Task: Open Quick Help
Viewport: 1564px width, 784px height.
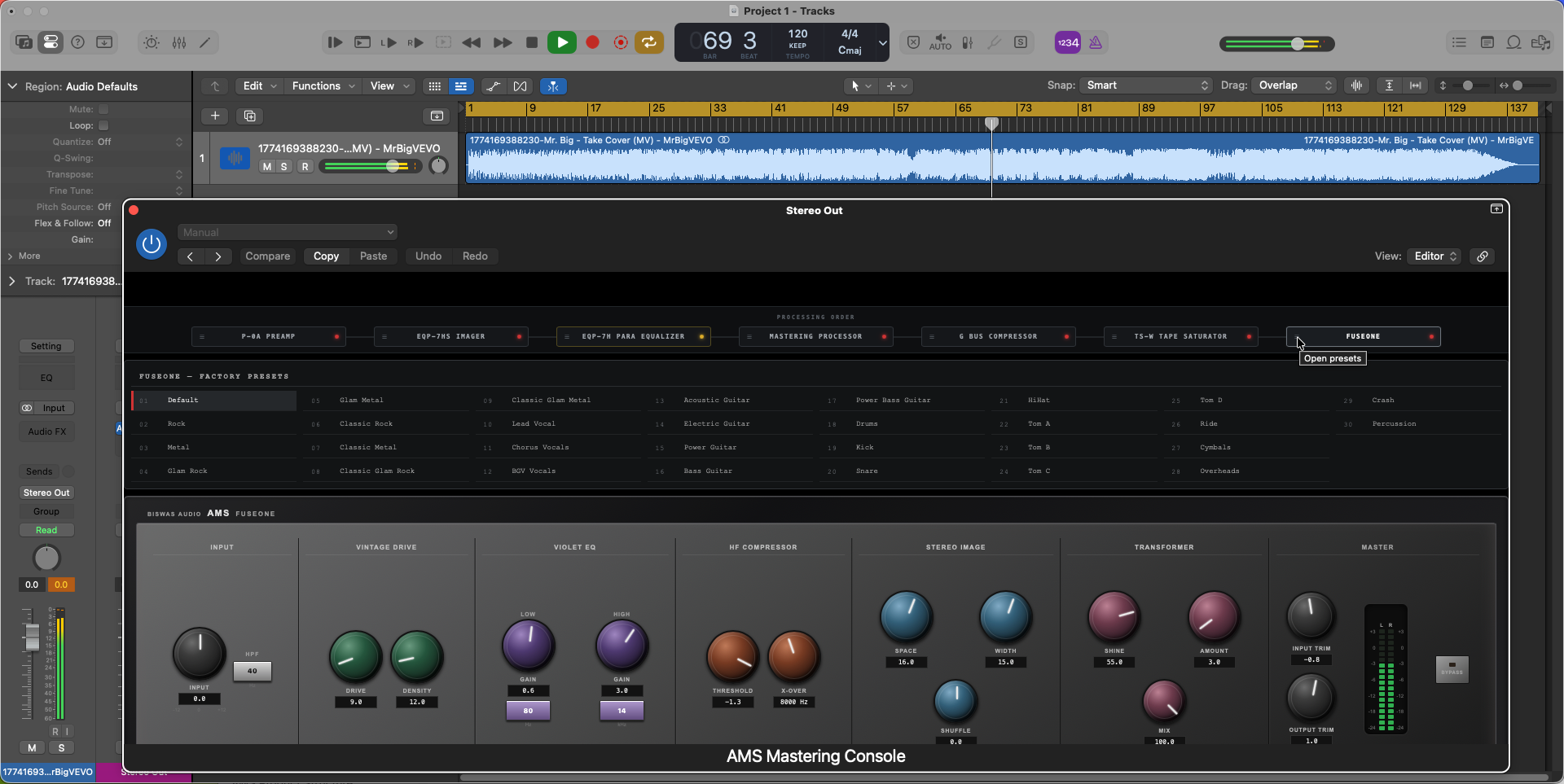Action: (x=77, y=42)
